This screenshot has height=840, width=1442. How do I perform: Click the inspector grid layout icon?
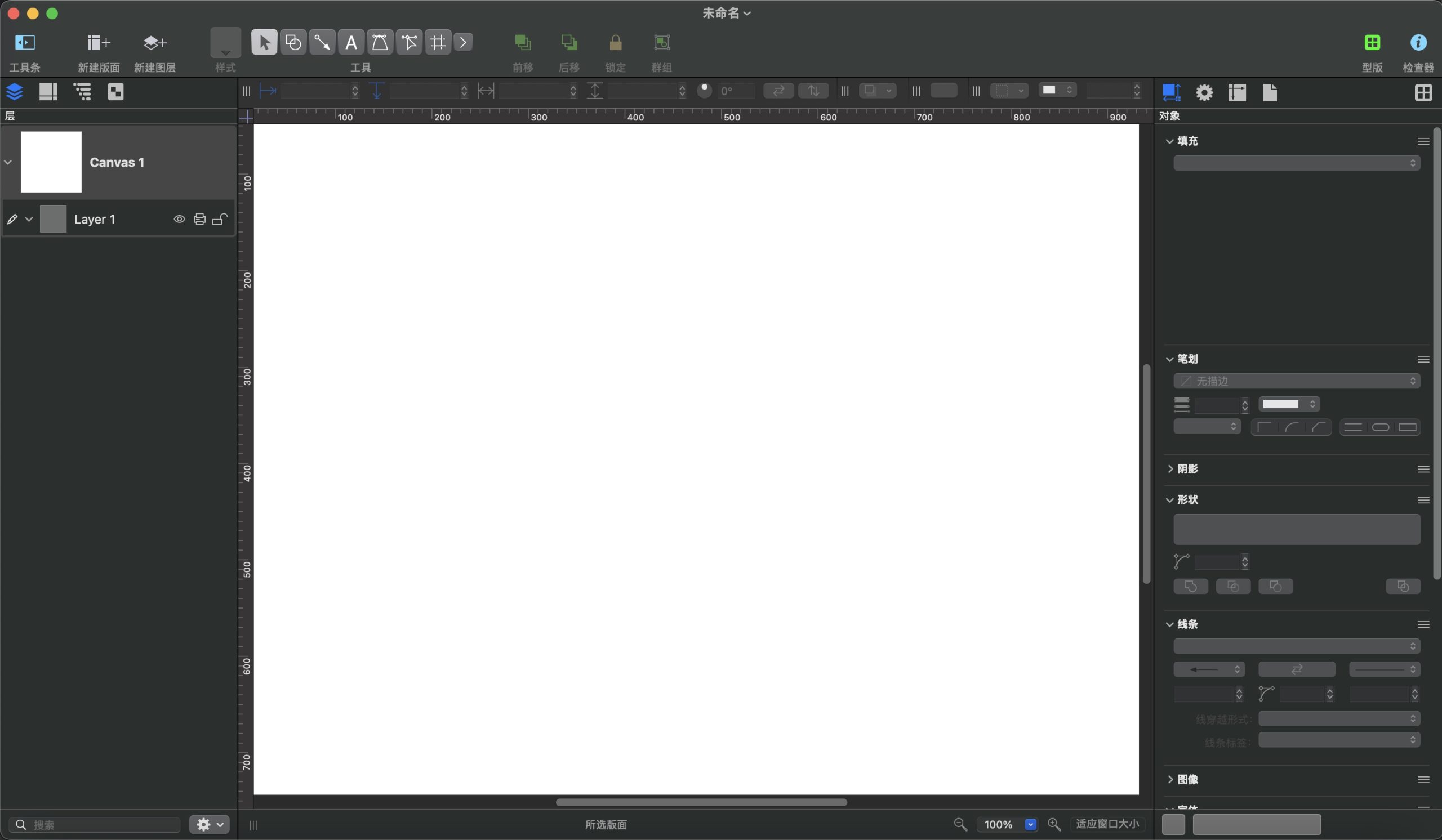[1423, 92]
